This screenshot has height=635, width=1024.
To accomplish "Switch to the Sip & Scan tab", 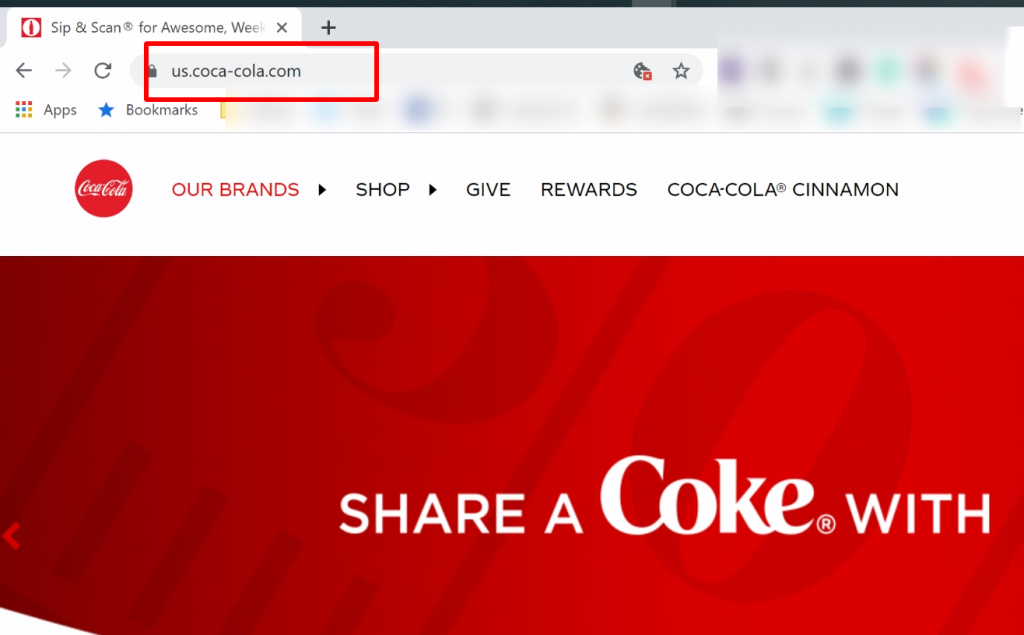I will pos(150,27).
